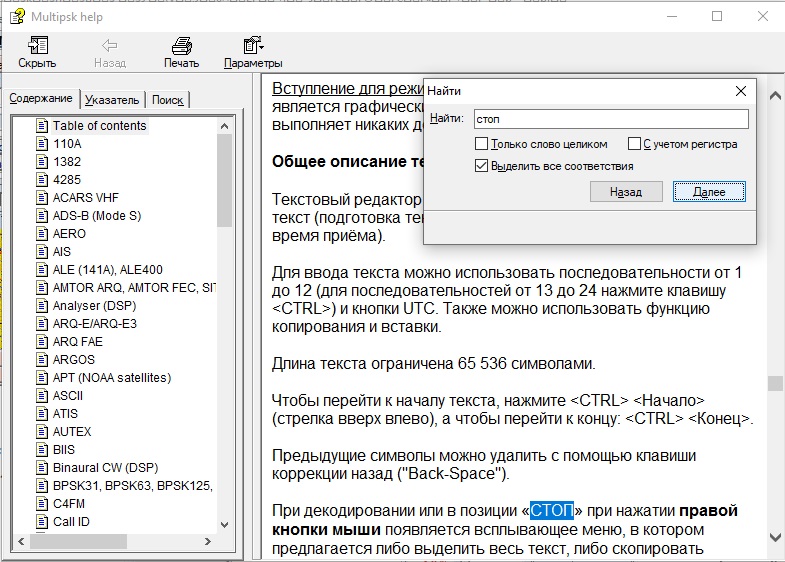This screenshot has width=785, height=562.
Task: Click the Multipsk help title bar icon
Action: coord(17,17)
